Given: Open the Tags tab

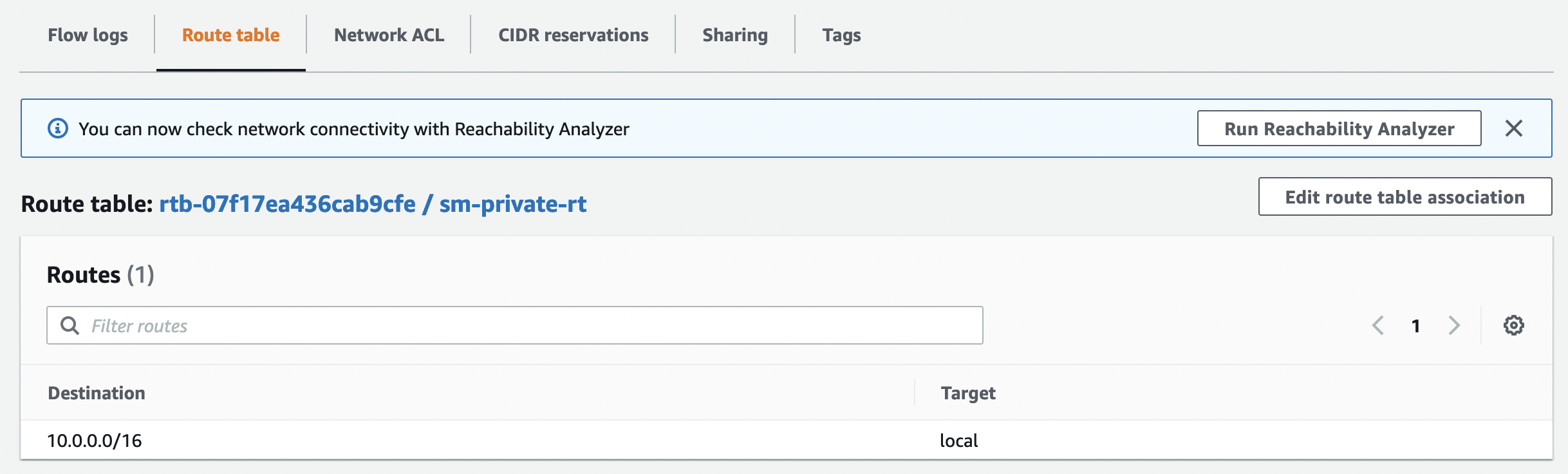Looking at the screenshot, I should point(841,35).
